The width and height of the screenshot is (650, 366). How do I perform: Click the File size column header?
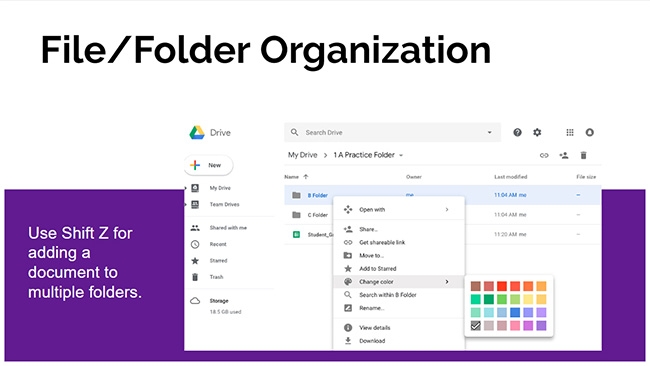click(x=586, y=177)
